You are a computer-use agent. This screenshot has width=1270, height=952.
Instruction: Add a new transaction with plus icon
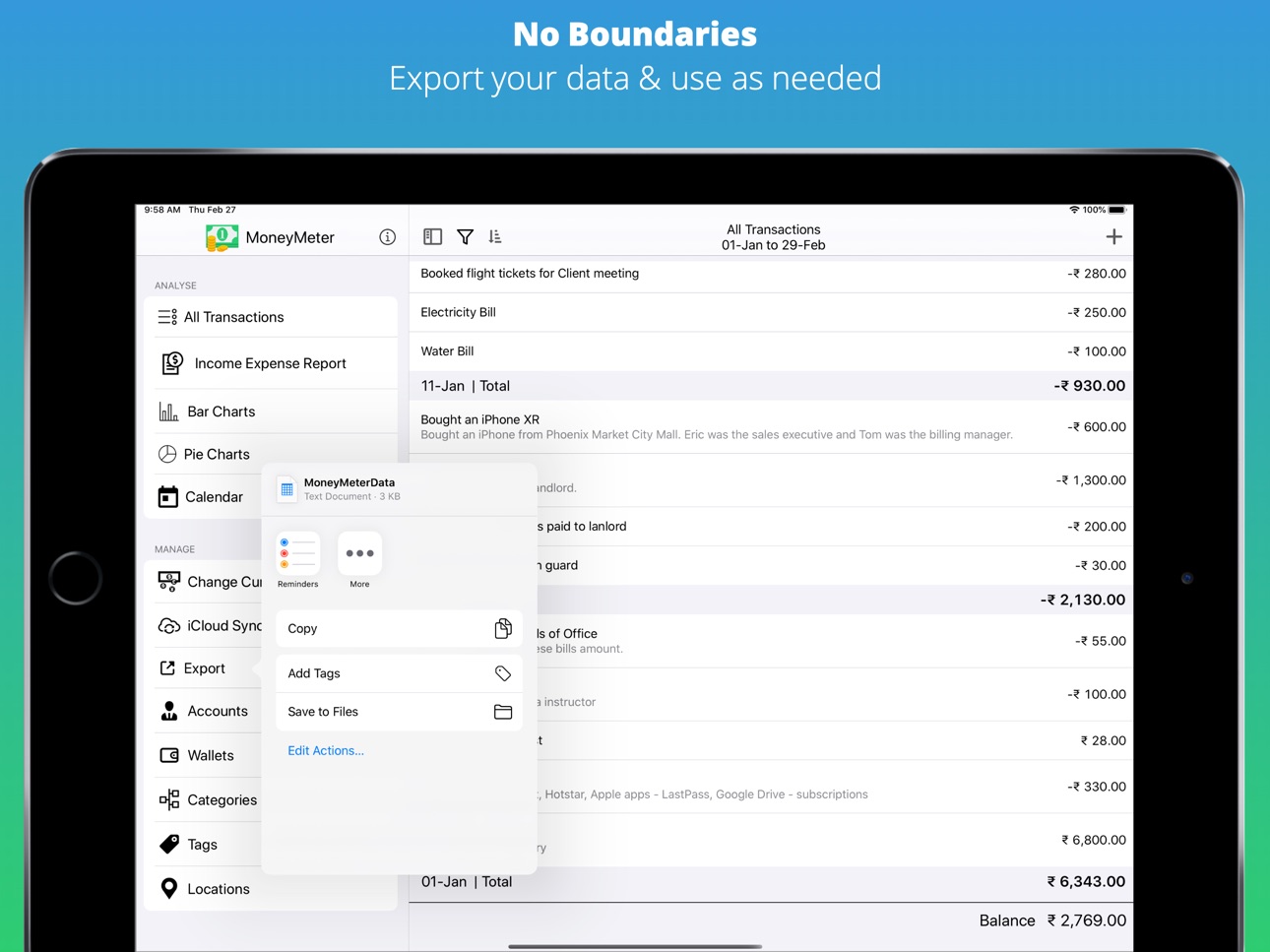(1113, 236)
